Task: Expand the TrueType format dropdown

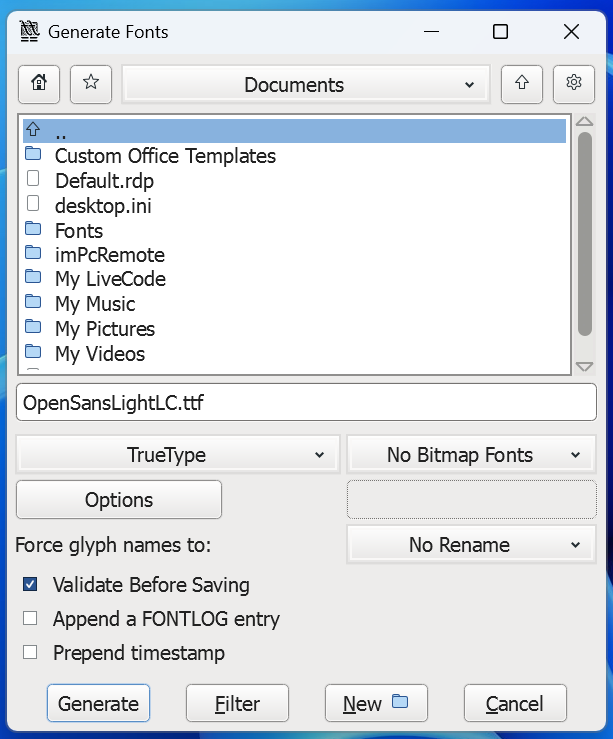Action: coord(178,455)
